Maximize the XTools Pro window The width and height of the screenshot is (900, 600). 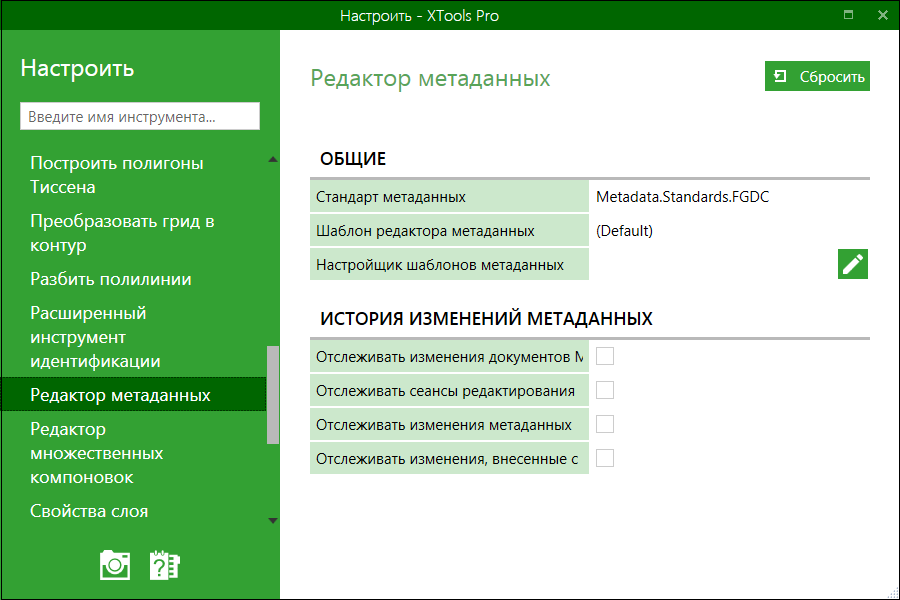(x=848, y=15)
